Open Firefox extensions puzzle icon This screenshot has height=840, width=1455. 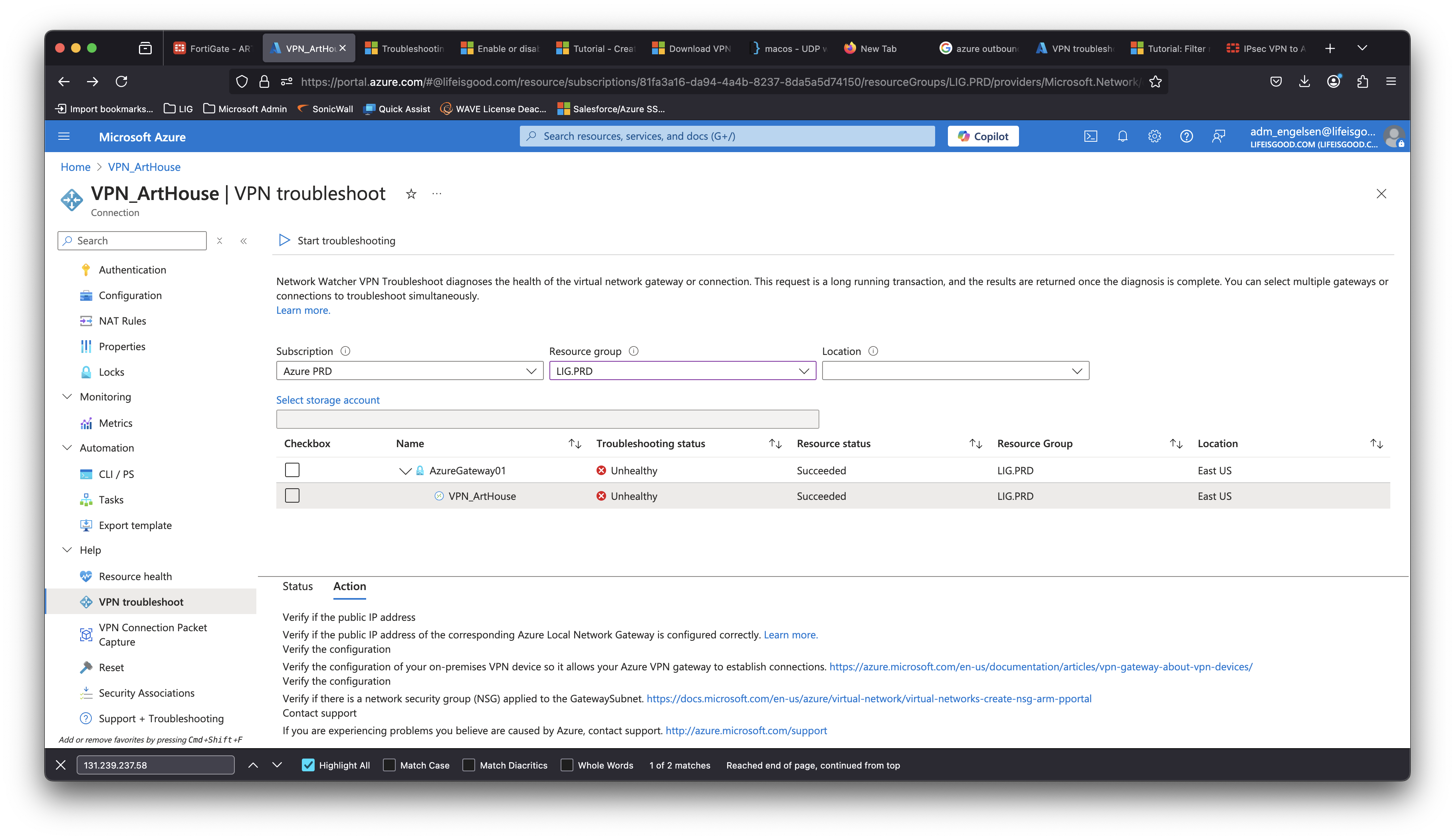[1363, 82]
